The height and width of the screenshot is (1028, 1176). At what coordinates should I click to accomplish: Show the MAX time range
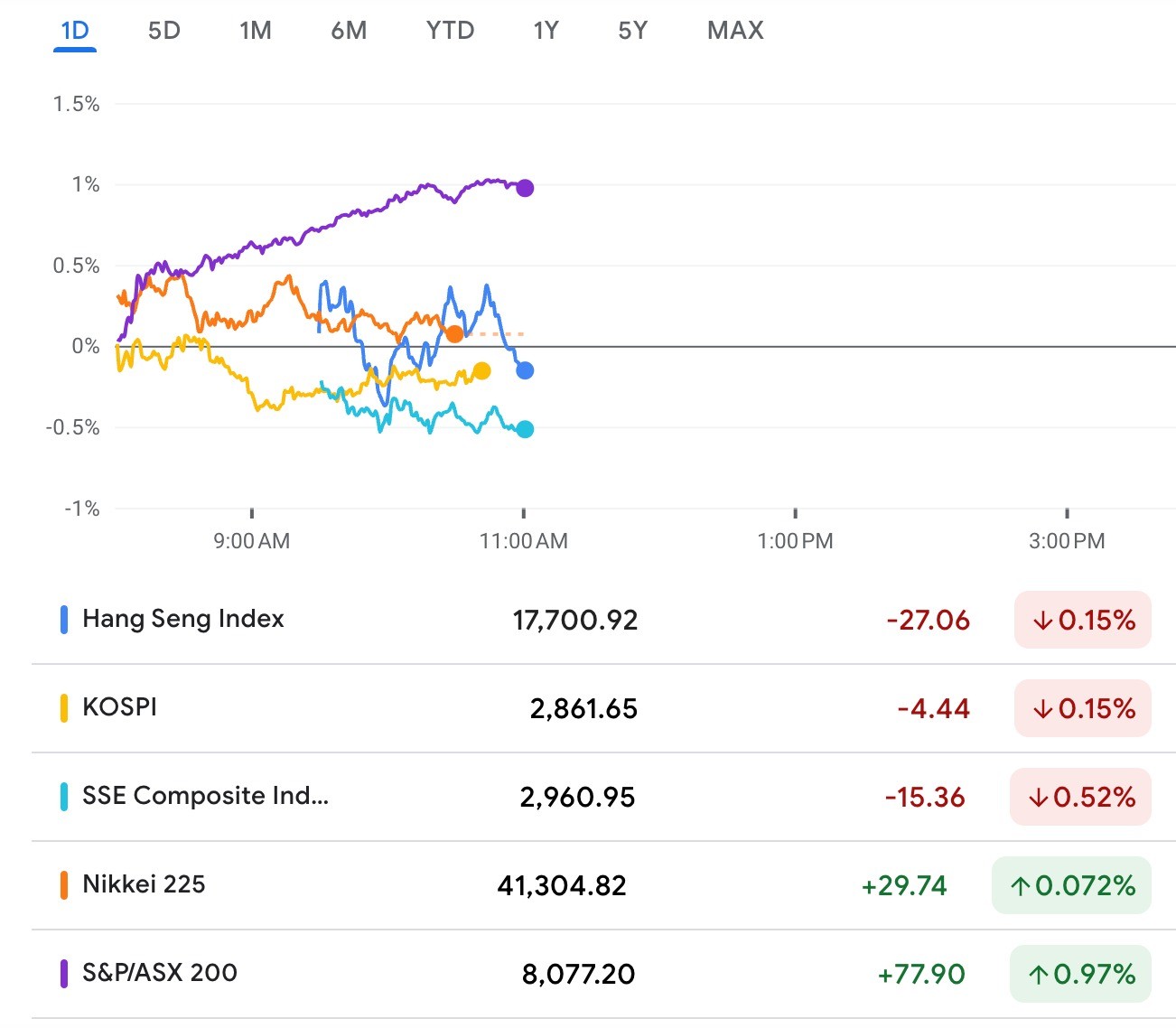pos(735,31)
